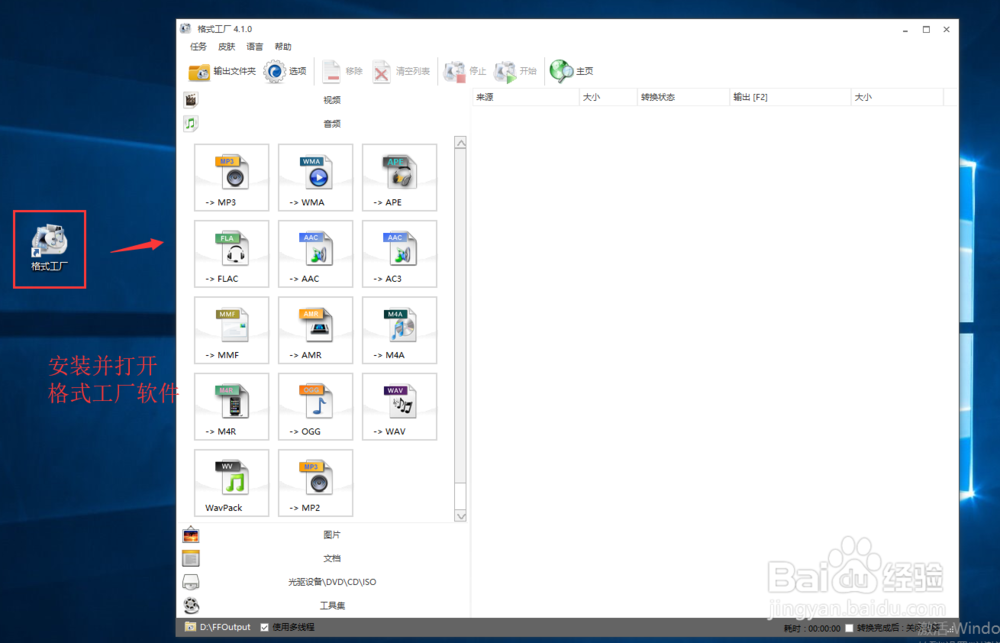Click the format list scroll-down arrow
Screen dimensions: 1000x643
click(x=460, y=515)
